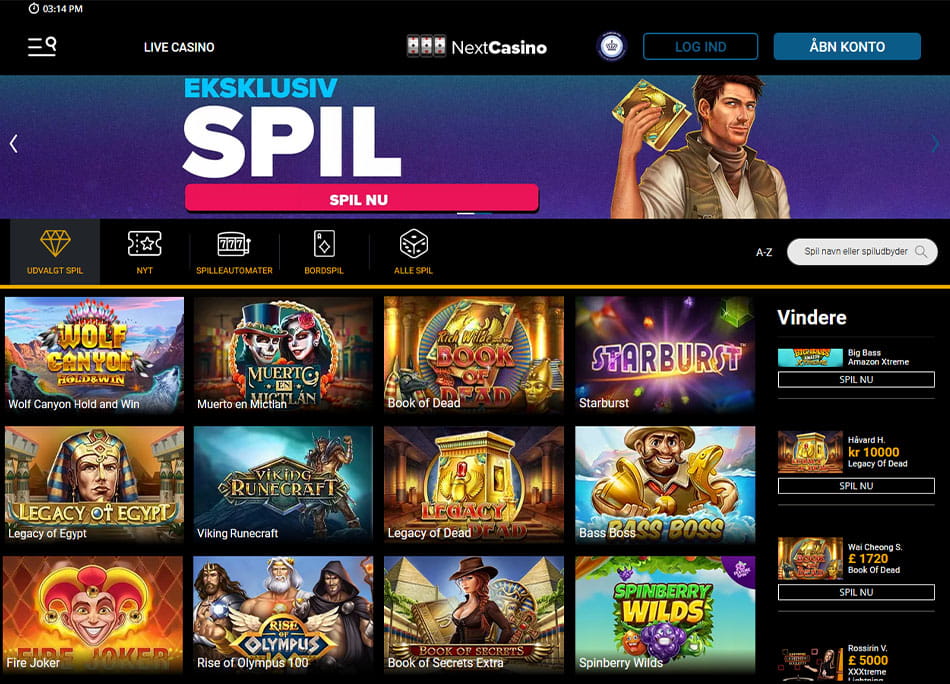The width and height of the screenshot is (950, 684).
Task: Open the Live Casino menu item
Action: point(179,47)
